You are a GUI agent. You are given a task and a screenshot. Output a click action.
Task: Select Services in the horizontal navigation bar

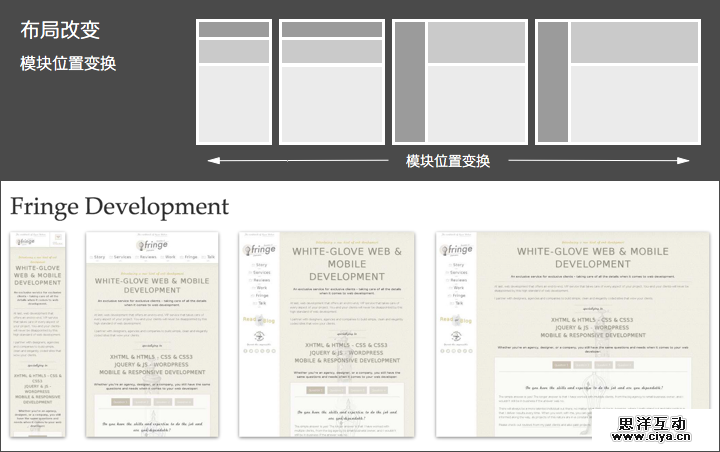[x=120, y=257]
